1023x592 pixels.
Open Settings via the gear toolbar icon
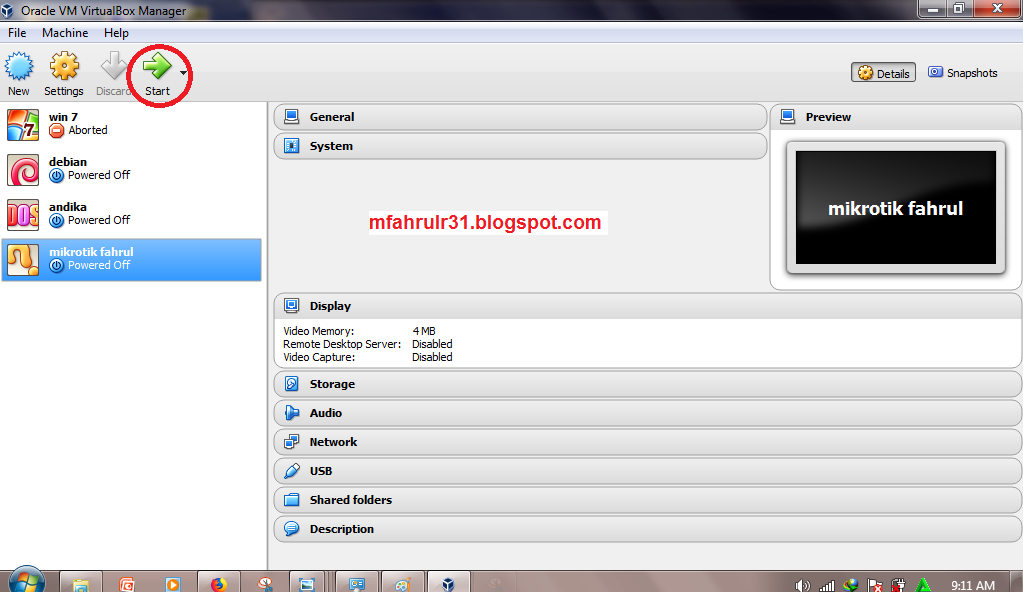pyautogui.click(x=64, y=66)
